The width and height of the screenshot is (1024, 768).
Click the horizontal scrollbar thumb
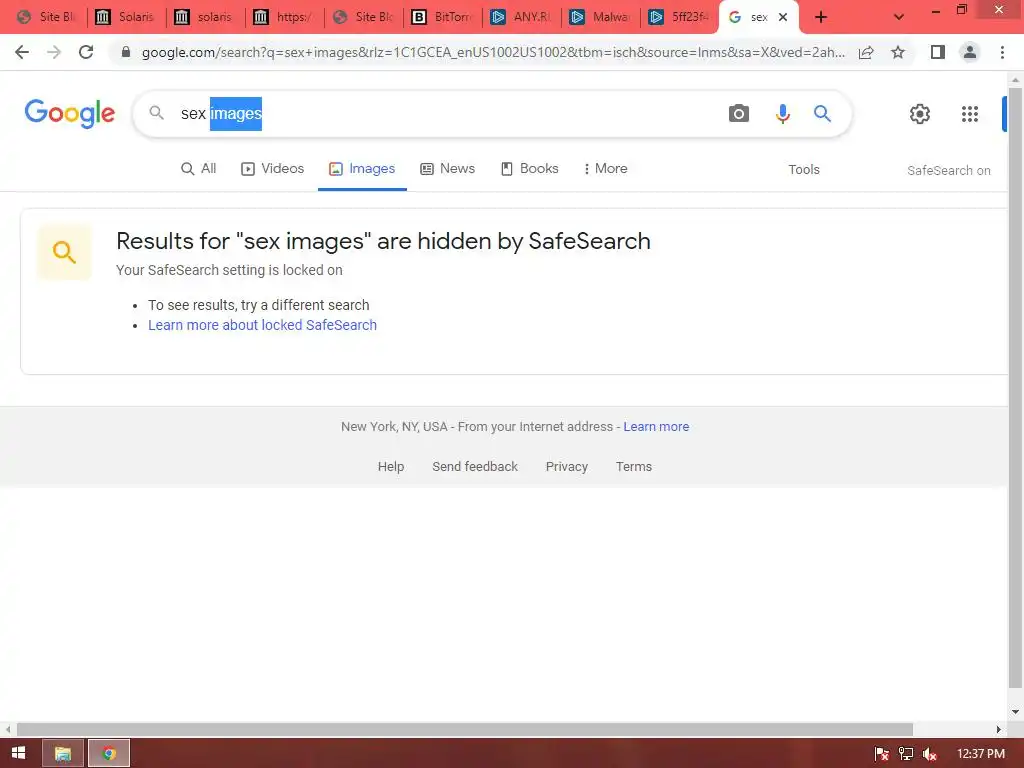point(464,729)
